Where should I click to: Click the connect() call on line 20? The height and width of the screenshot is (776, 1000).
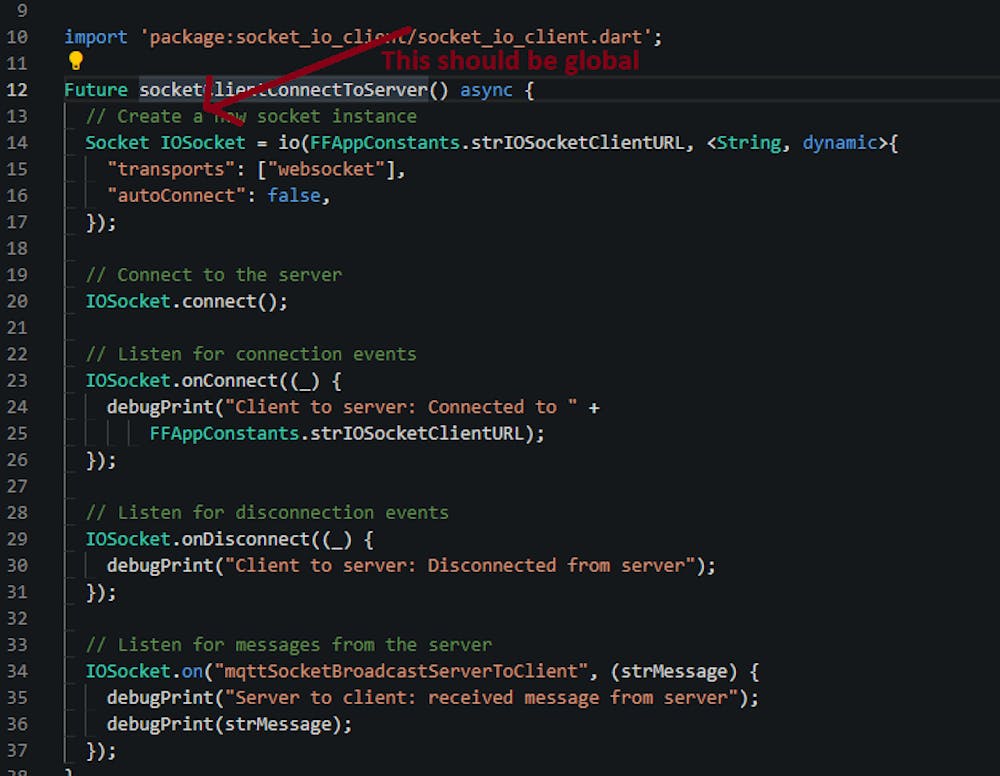[x=230, y=302]
